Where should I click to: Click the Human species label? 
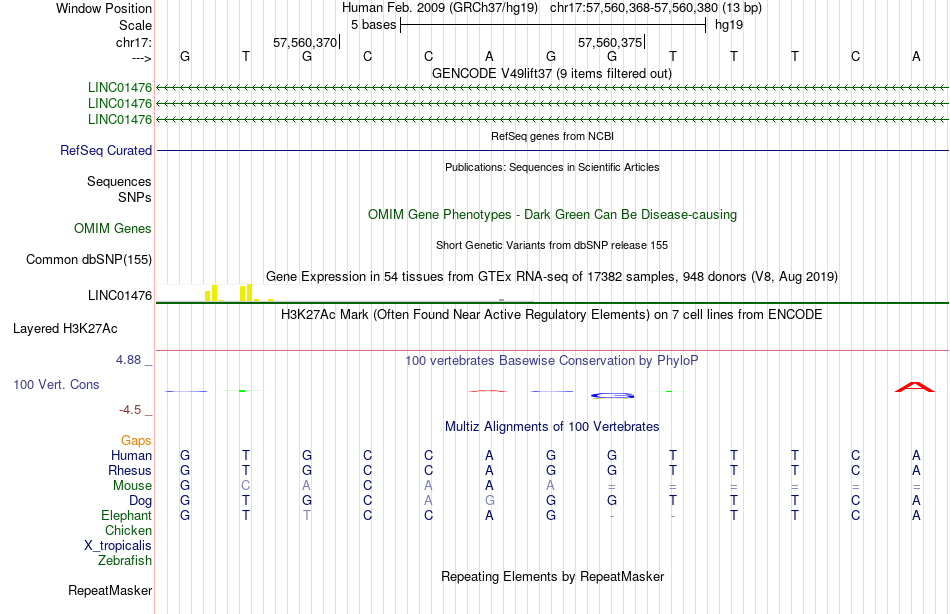[131, 456]
